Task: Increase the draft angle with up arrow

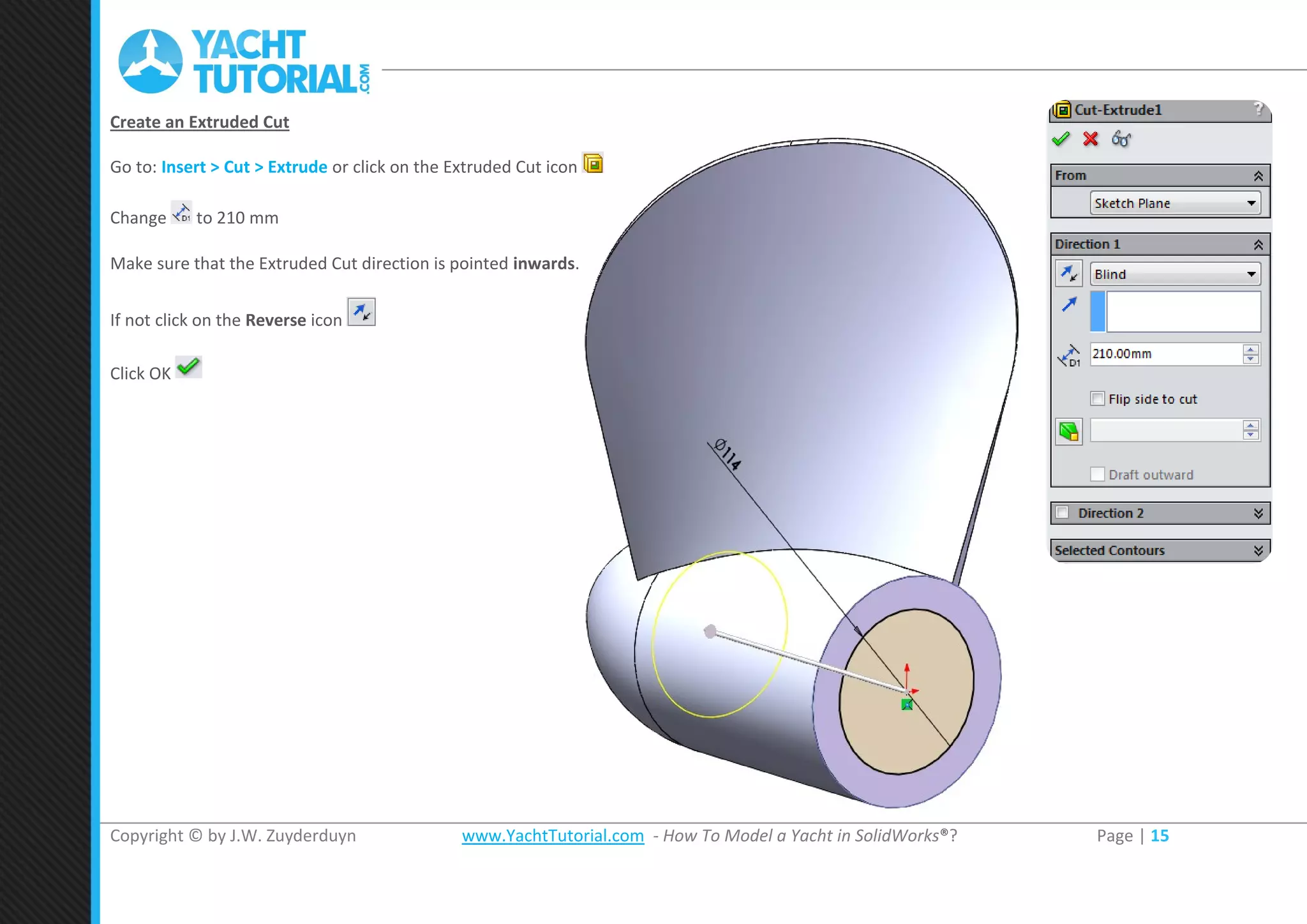Action: point(1251,426)
